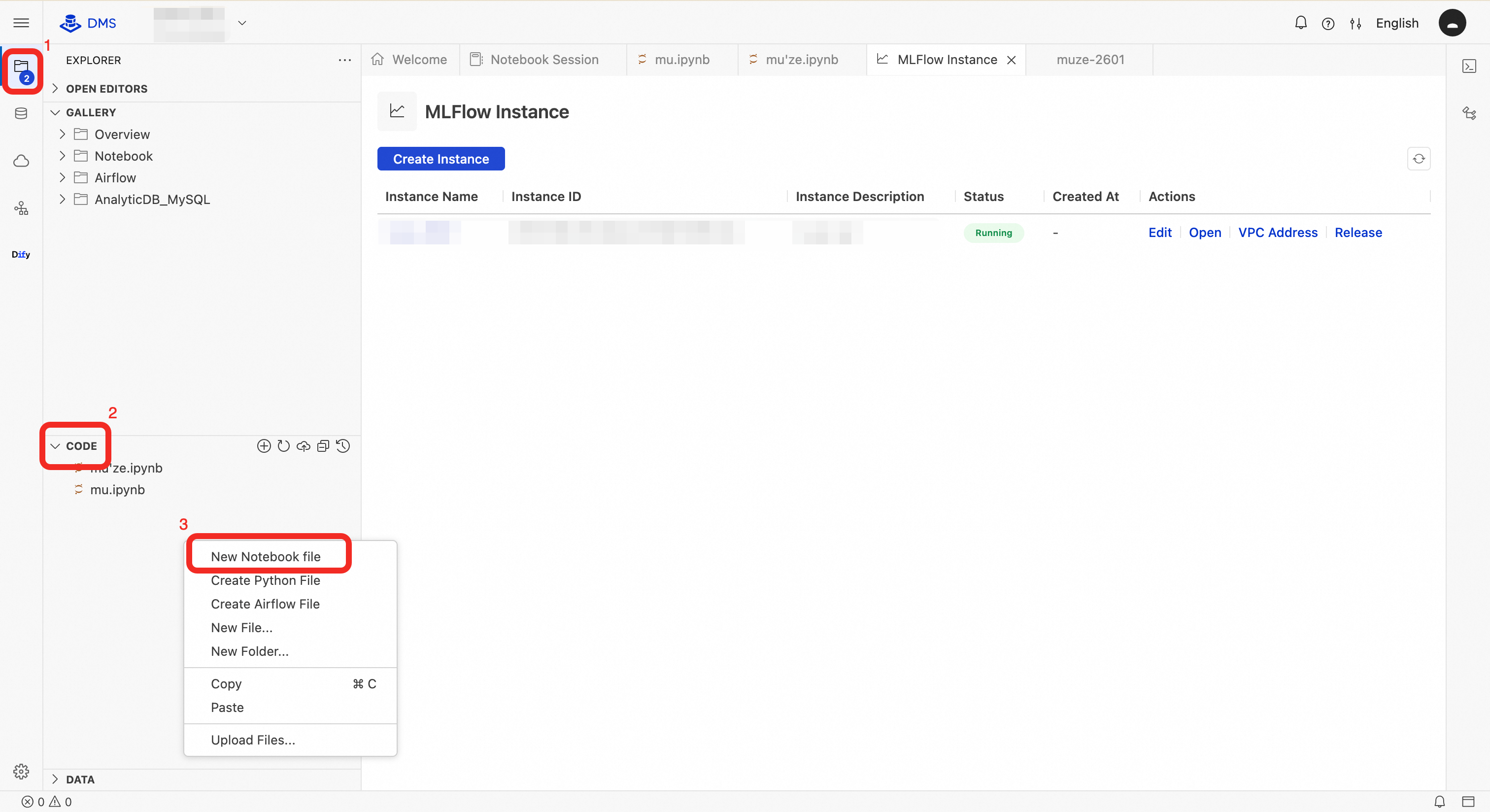The height and width of the screenshot is (812, 1490).
Task: Click the Created At column header
Action: coord(1085,197)
